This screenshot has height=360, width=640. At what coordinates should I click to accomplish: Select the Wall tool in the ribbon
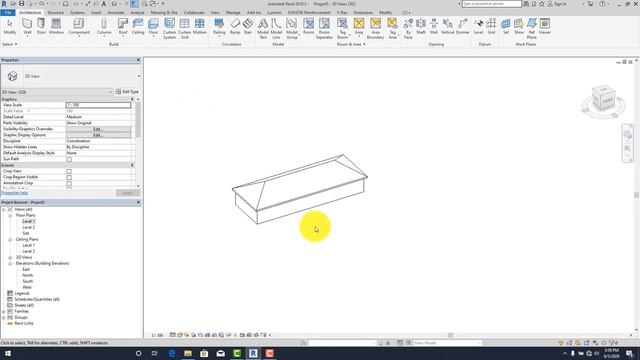[x=27, y=27]
